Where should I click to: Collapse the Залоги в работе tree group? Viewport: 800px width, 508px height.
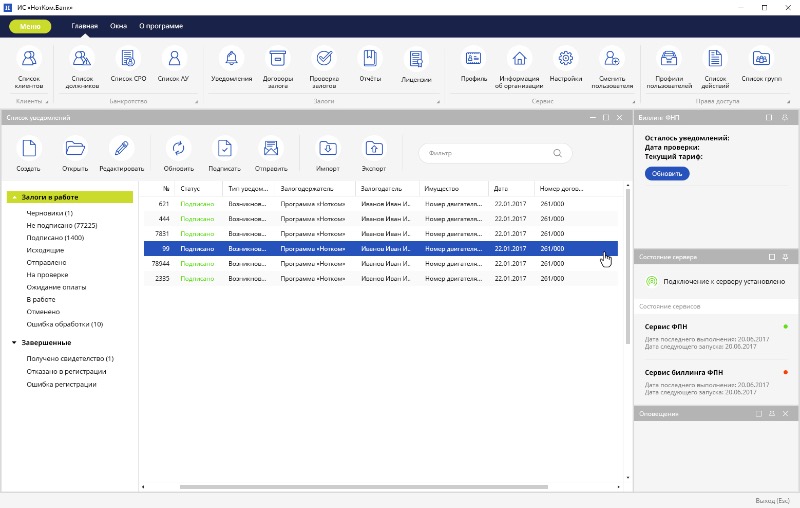14,198
